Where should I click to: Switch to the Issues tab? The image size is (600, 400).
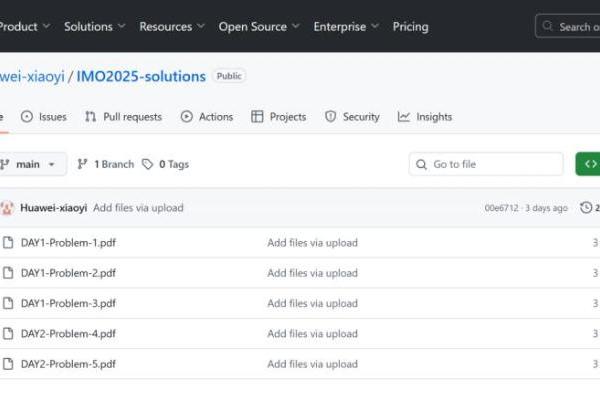click(x=44, y=117)
